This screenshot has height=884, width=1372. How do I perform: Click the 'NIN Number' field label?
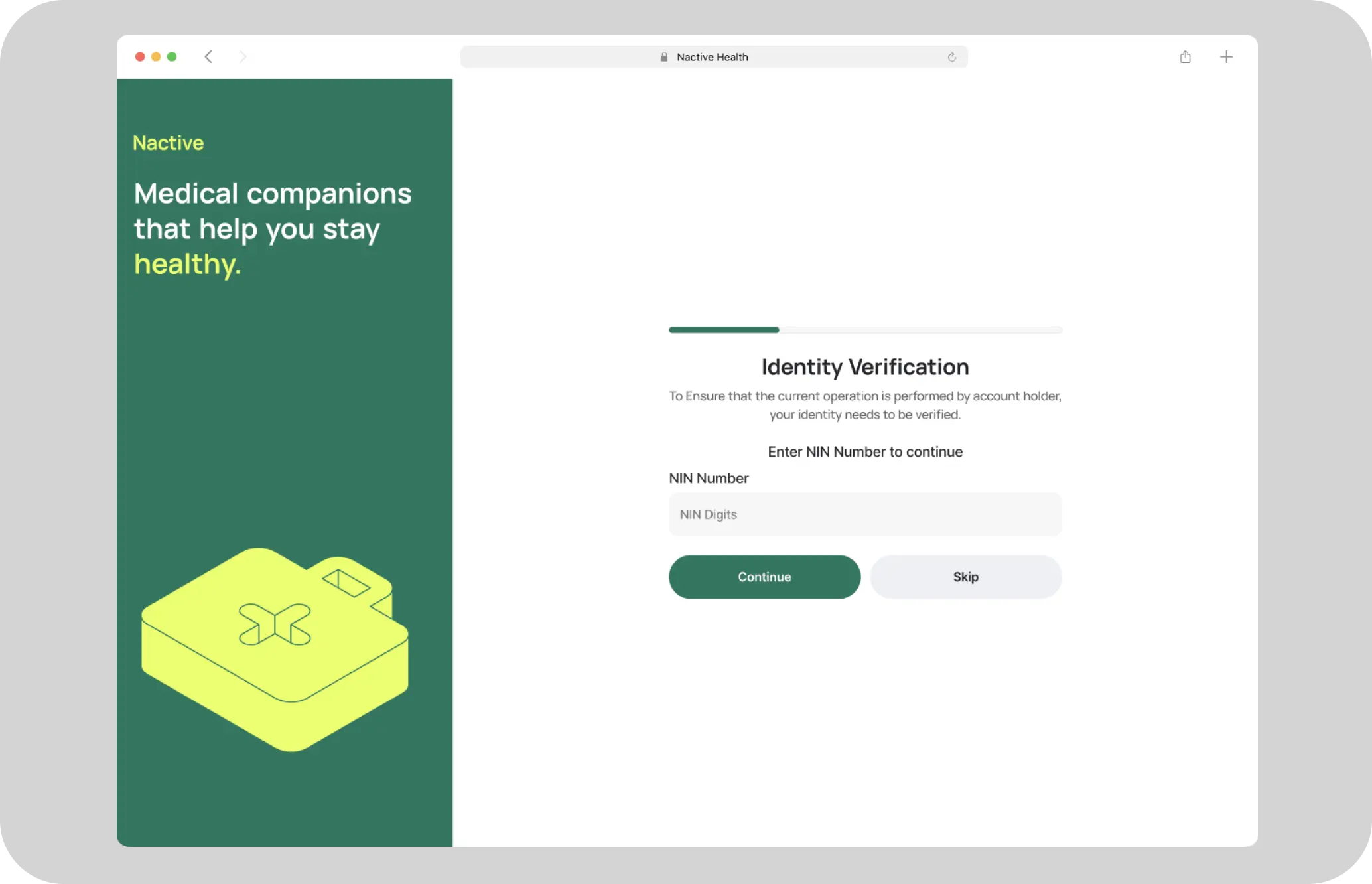(709, 479)
